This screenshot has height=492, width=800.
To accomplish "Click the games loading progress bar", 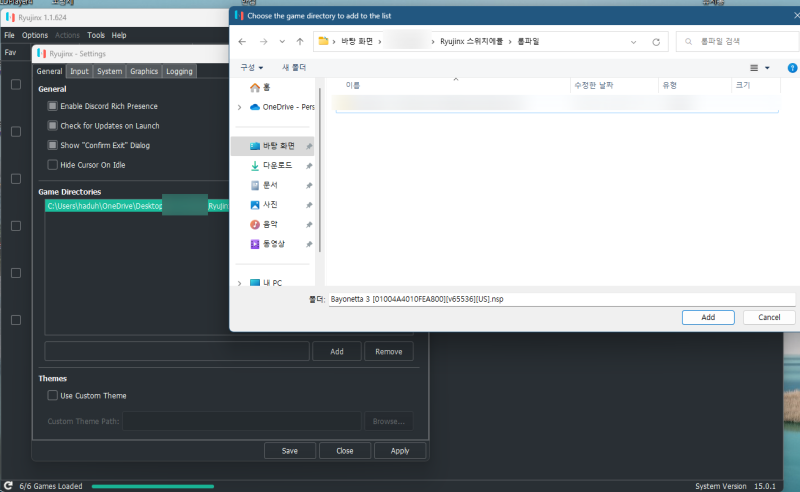I will point(153,486).
